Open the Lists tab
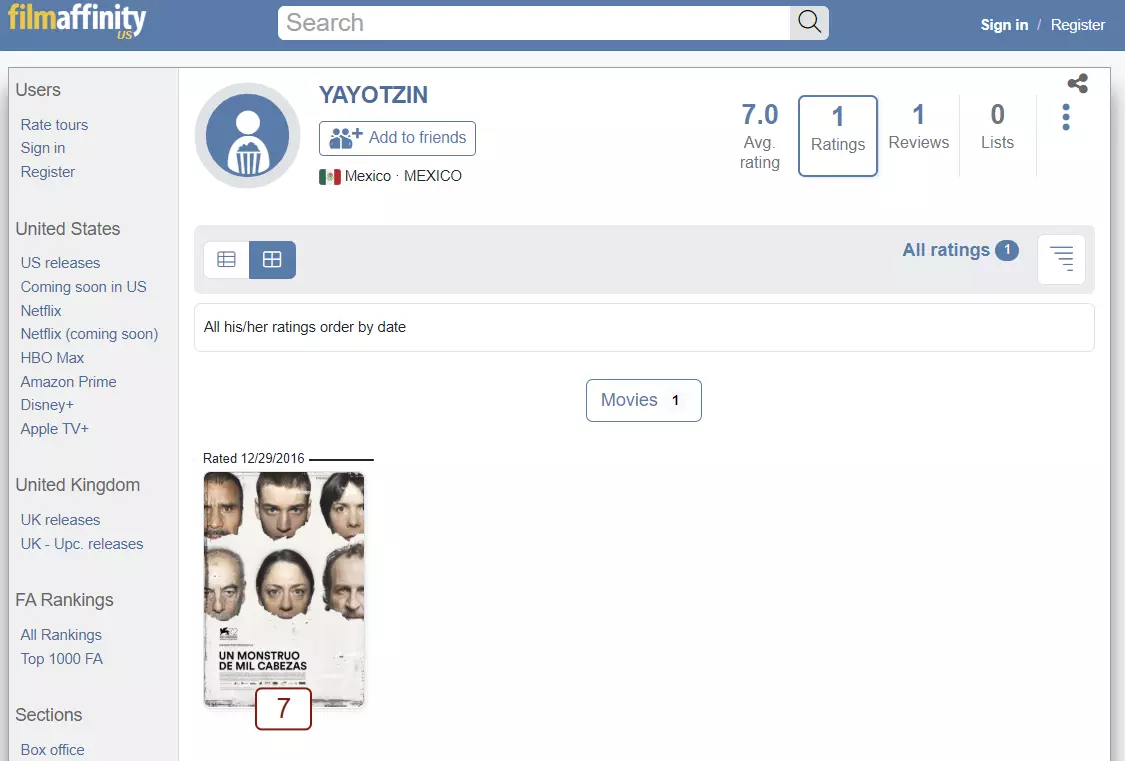 [997, 127]
